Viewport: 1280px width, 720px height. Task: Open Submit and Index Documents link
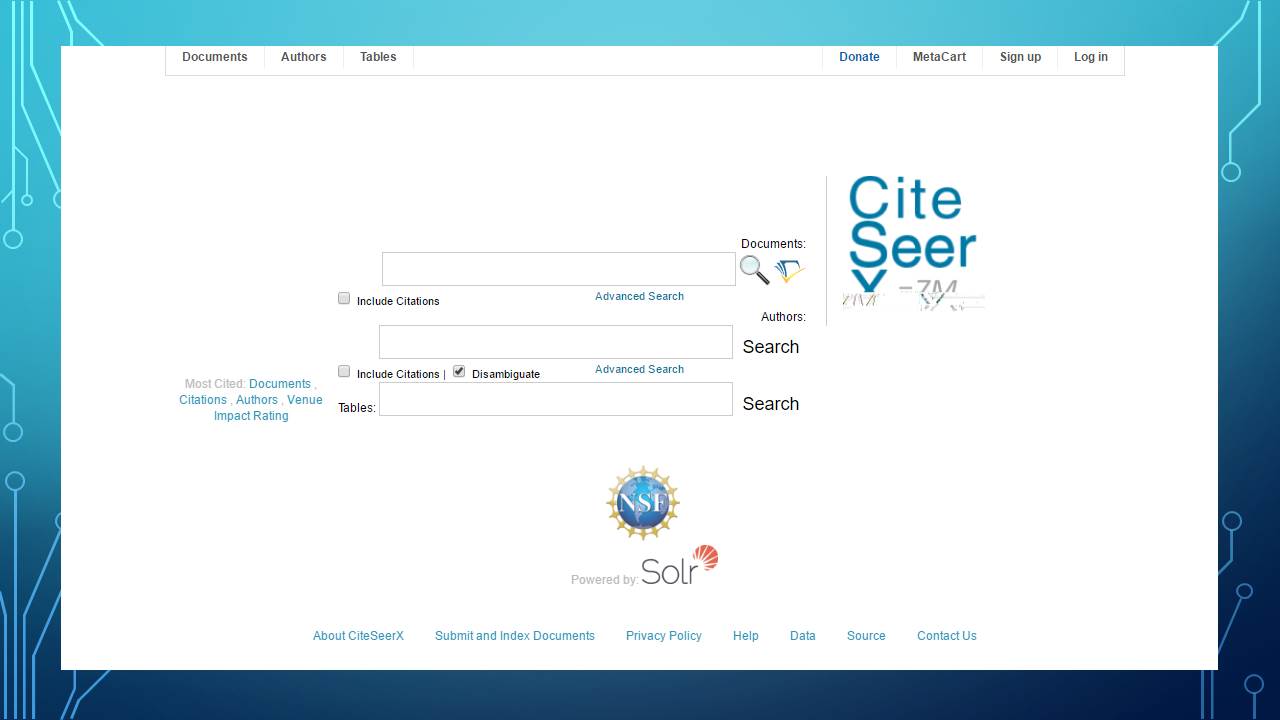click(515, 636)
